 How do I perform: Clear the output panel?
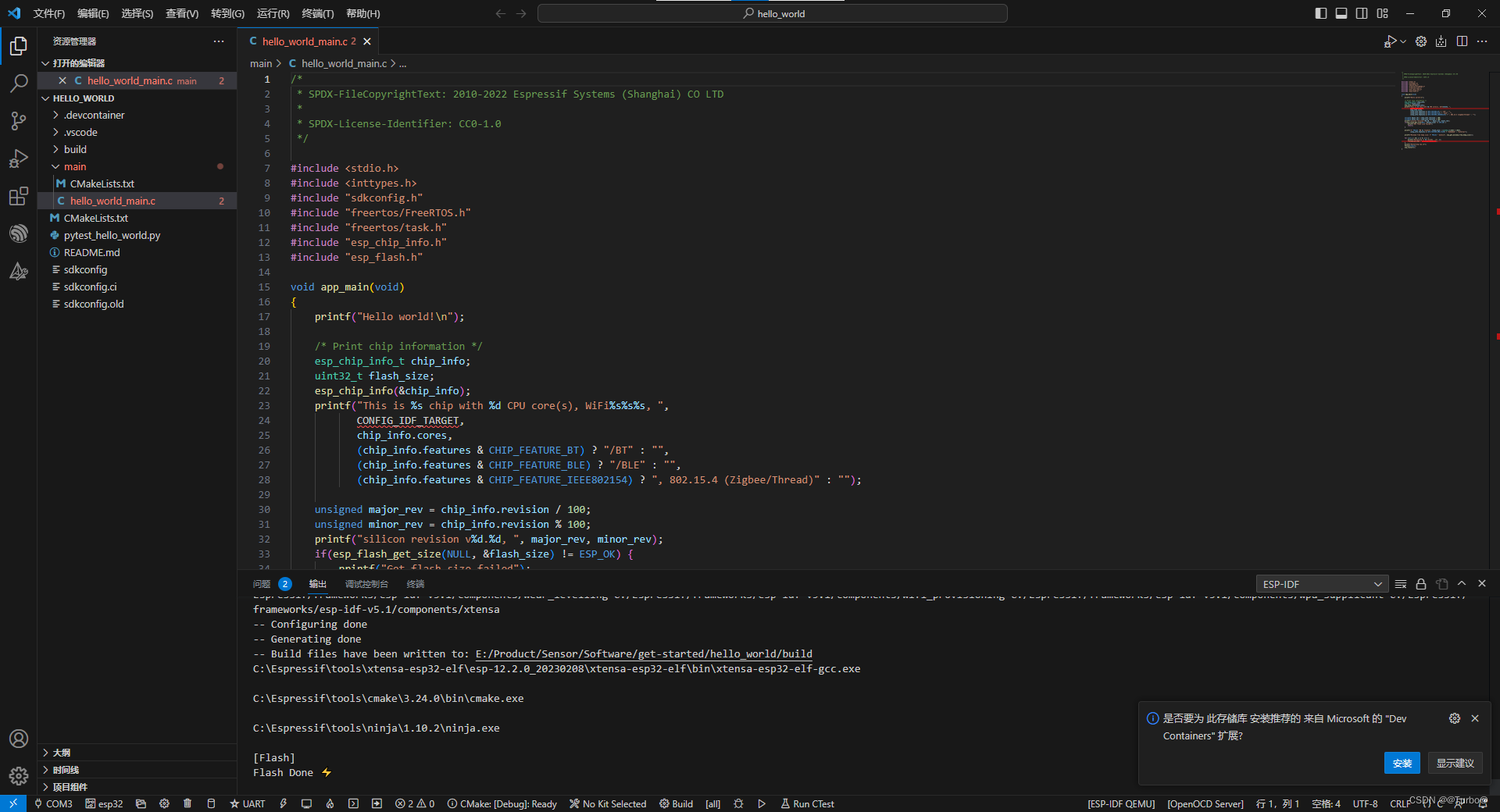point(1401,584)
